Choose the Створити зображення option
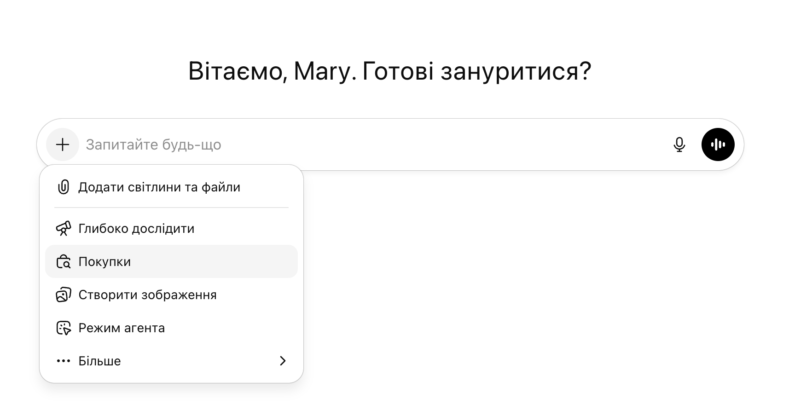 (147, 295)
